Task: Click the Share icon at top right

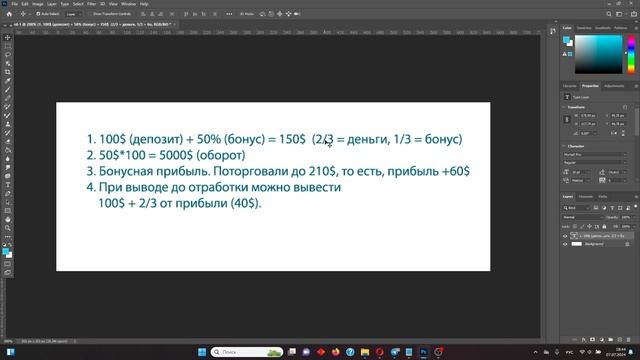Action: (x=633, y=14)
